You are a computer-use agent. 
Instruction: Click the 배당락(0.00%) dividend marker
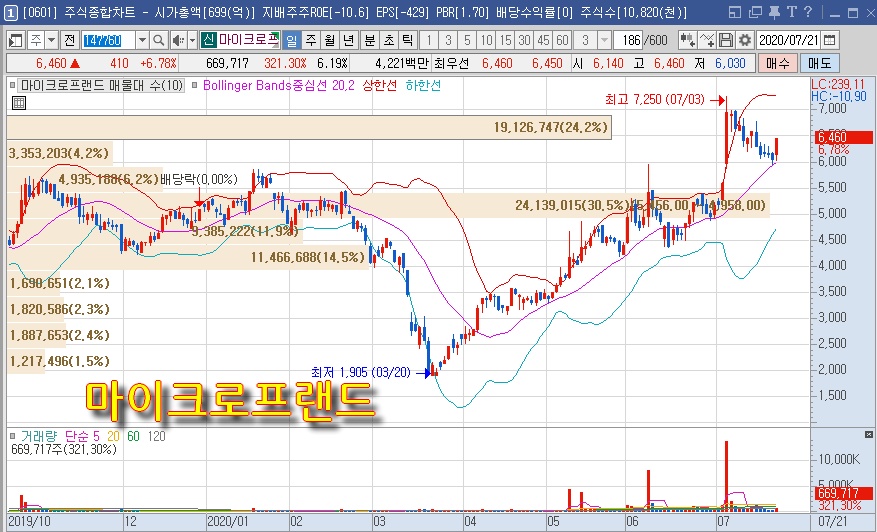199,180
